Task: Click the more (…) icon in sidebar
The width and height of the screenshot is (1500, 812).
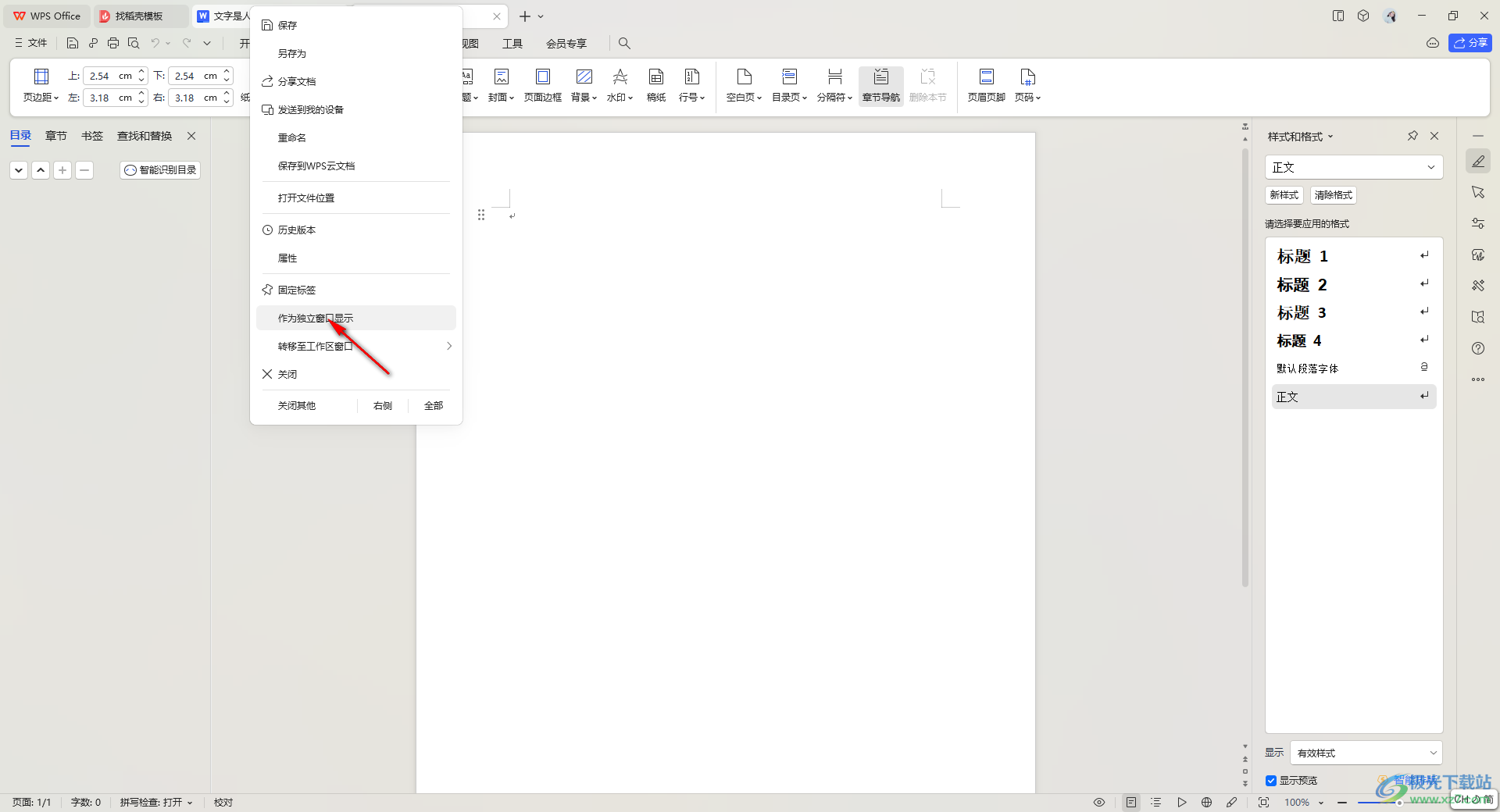Action: tap(1478, 379)
